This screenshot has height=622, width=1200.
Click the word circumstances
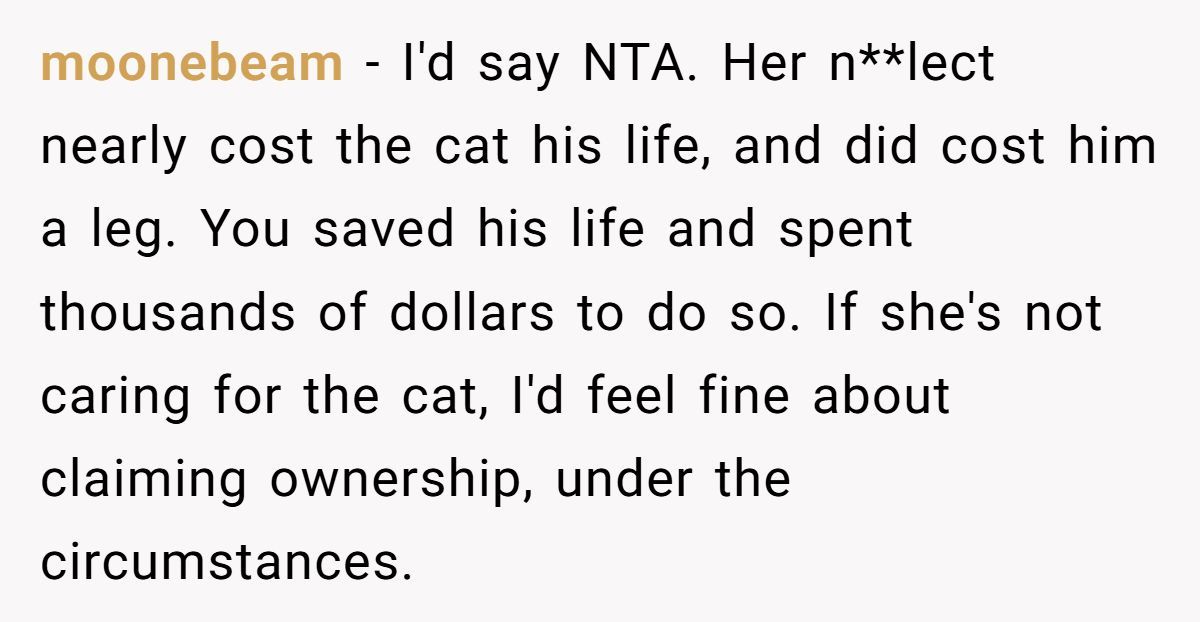(226, 563)
